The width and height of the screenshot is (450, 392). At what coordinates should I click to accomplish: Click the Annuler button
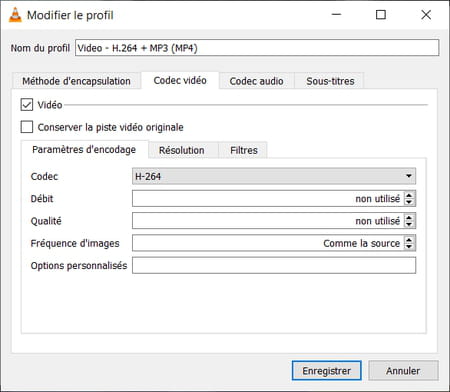tap(403, 371)
